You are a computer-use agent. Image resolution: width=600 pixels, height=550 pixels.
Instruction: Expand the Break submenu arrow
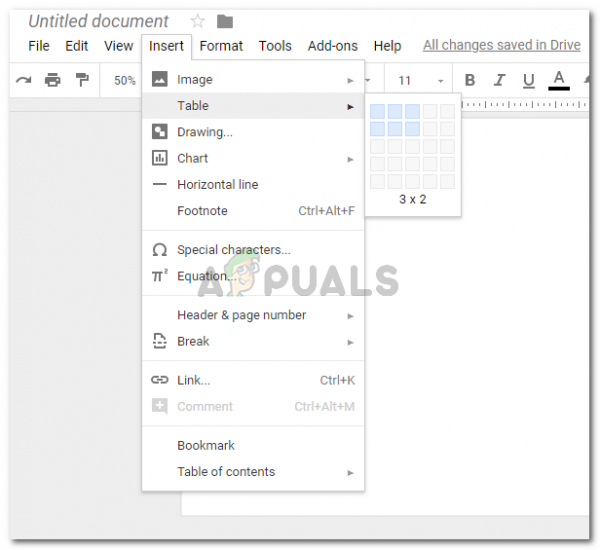click(x=350, y=342)
